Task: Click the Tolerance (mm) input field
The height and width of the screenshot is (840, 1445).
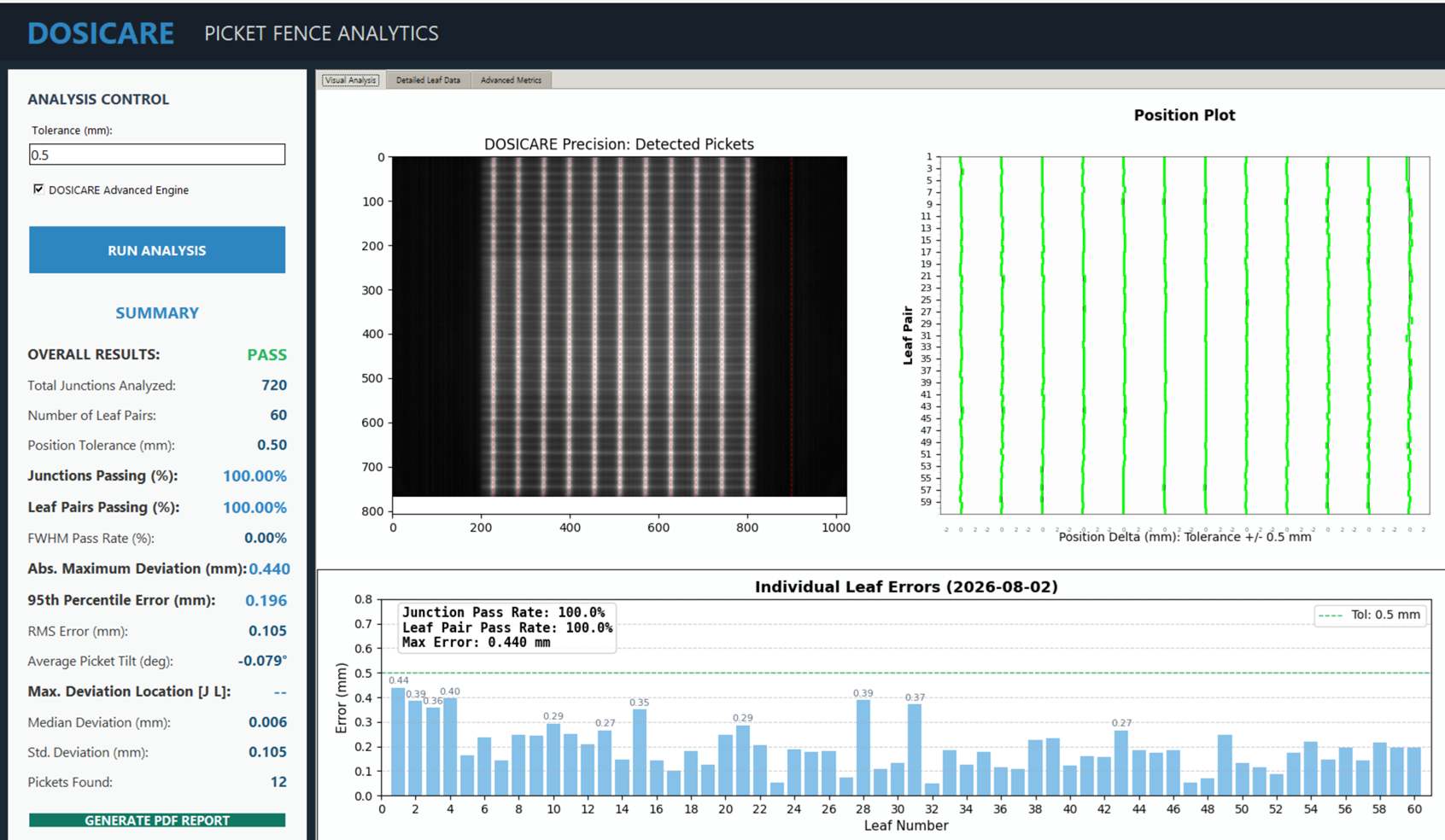Action: (157, 155)
